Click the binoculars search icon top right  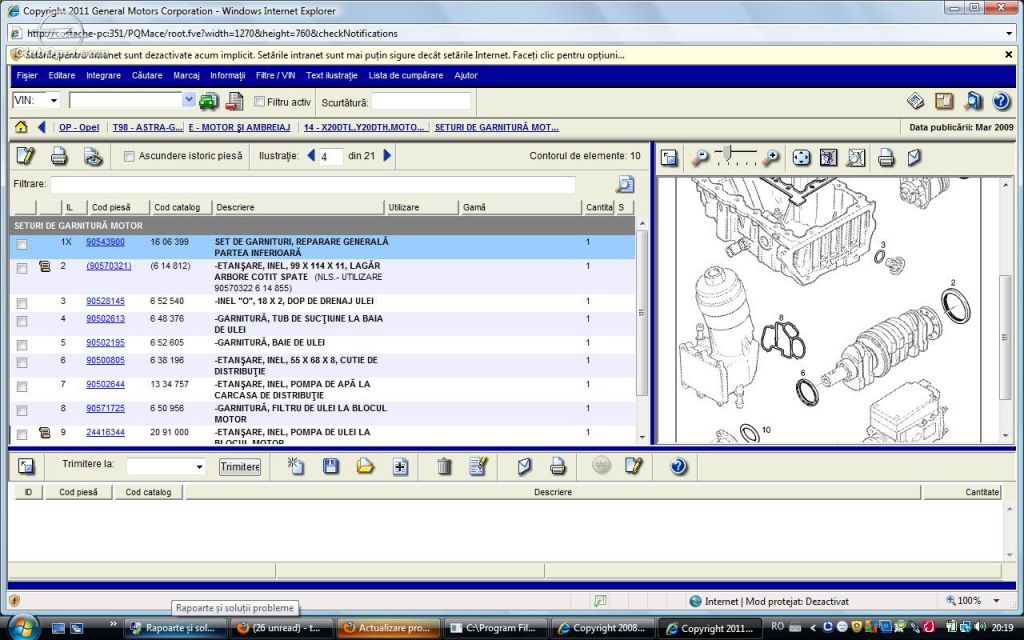click(x=973, y=101)
